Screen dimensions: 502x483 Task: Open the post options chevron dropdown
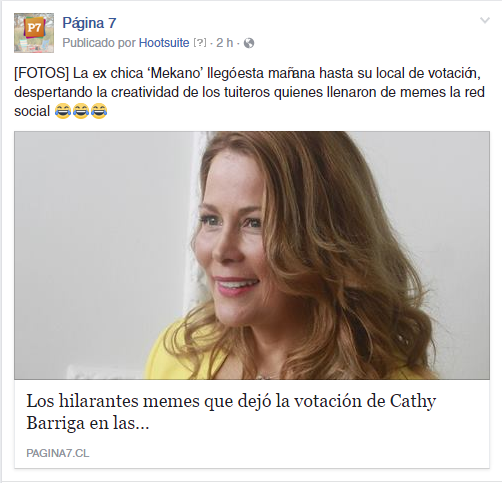click(485, 20)
